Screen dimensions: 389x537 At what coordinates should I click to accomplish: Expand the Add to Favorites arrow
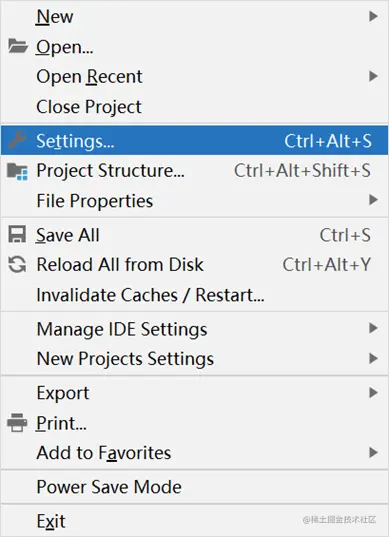pos(373,452)
